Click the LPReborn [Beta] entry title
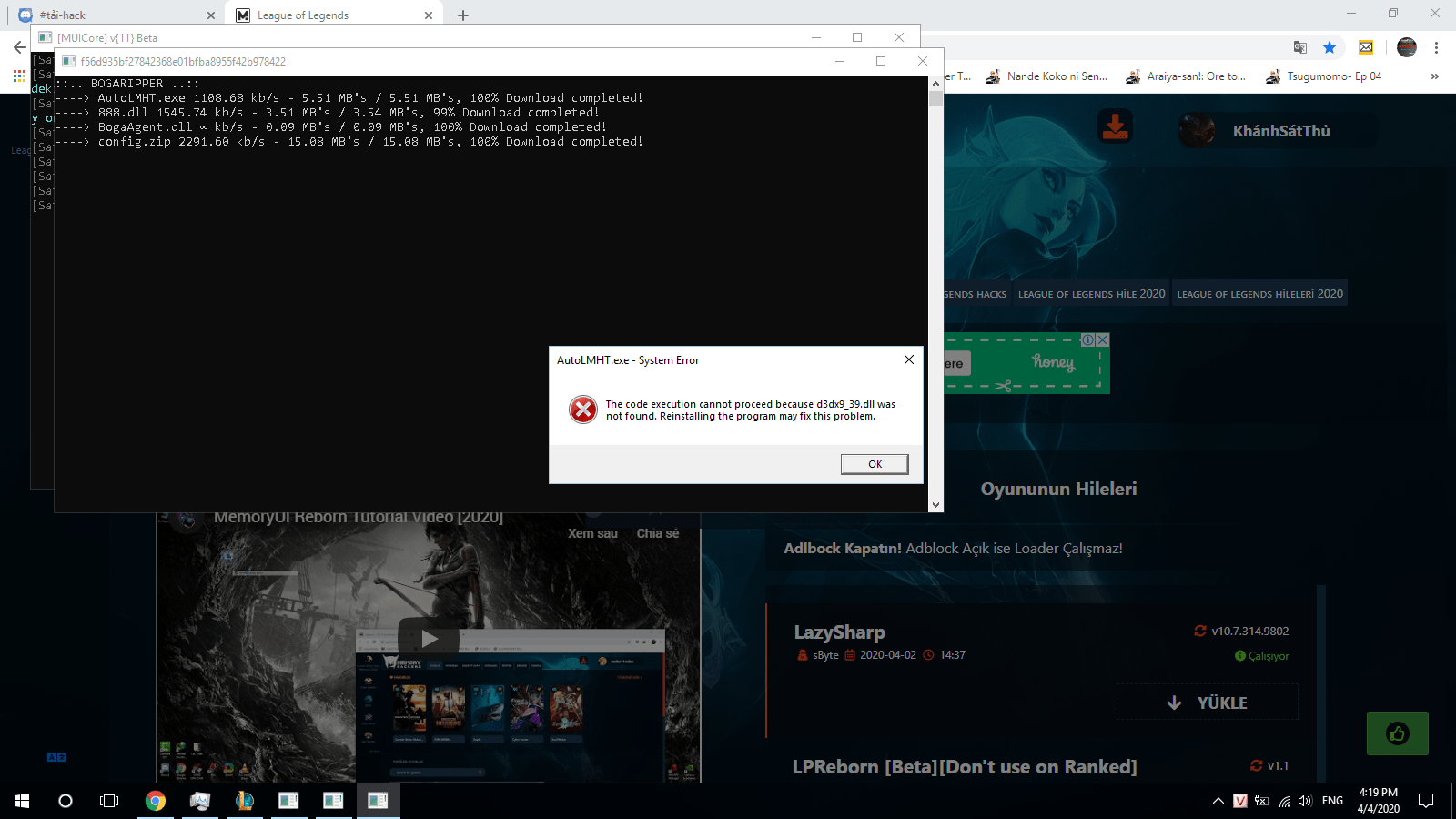 coord(965,767)
